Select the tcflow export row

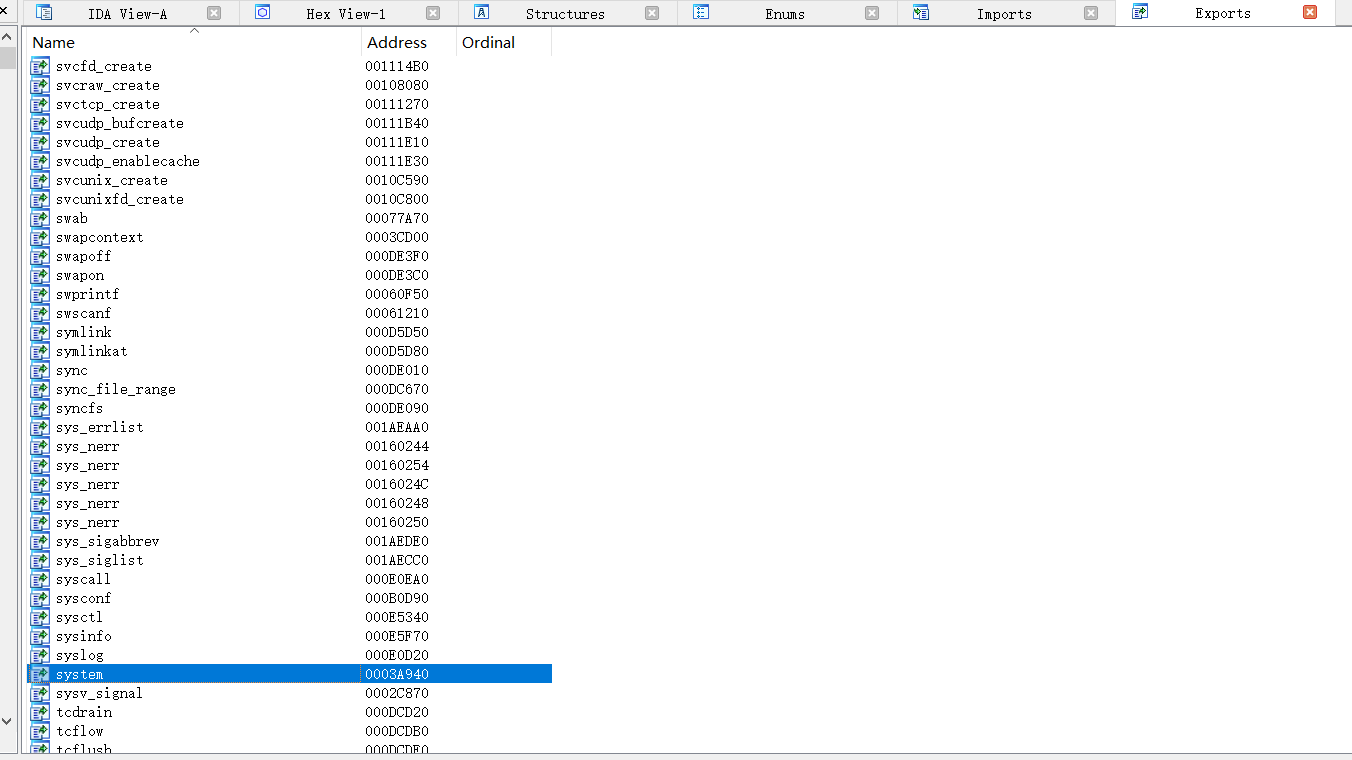(289, 731)
